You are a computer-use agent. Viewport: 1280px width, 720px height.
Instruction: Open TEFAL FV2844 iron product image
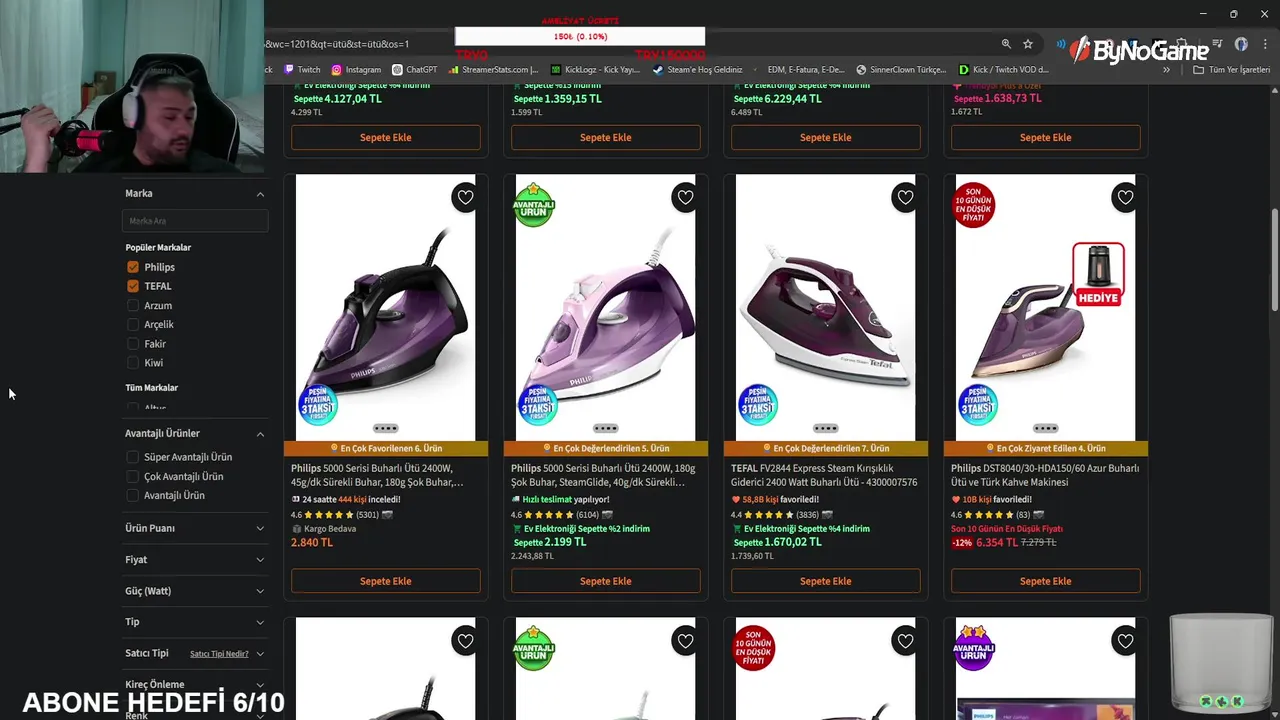pyautogui.click(x=826, y=307)
